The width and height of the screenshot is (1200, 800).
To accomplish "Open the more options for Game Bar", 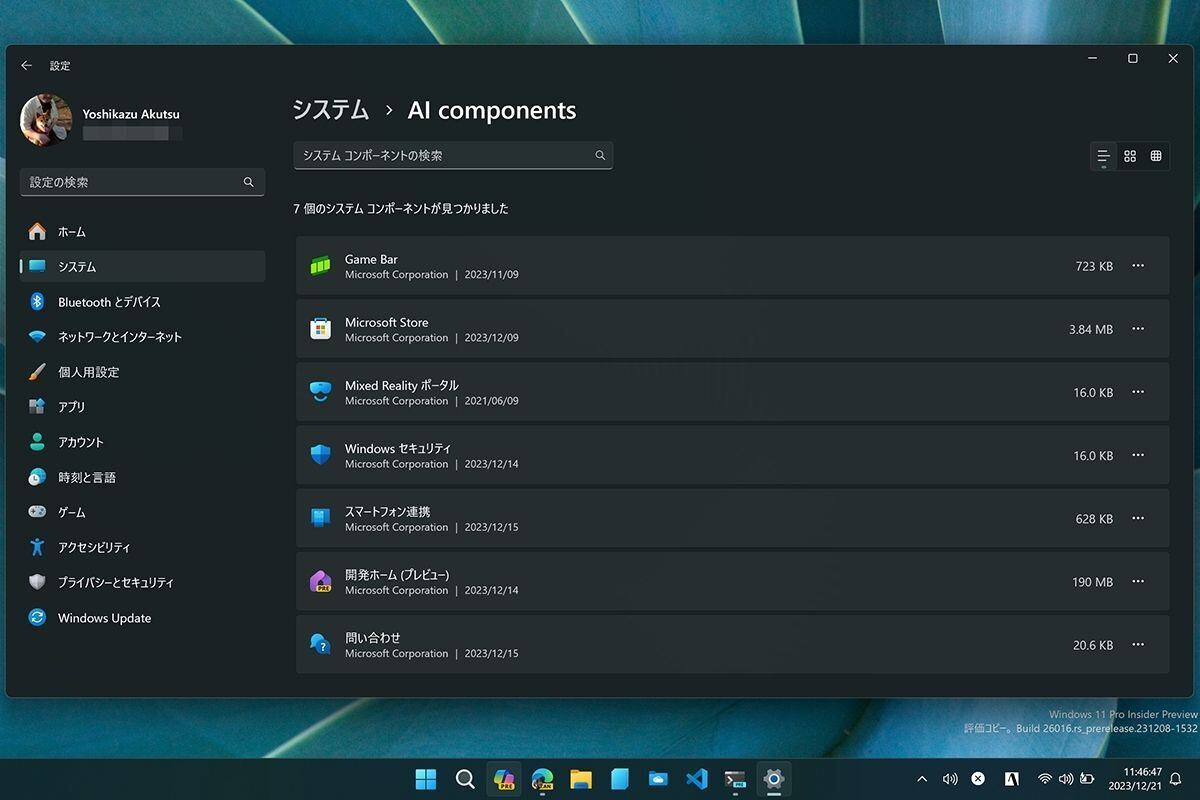I will [1138, 266].
